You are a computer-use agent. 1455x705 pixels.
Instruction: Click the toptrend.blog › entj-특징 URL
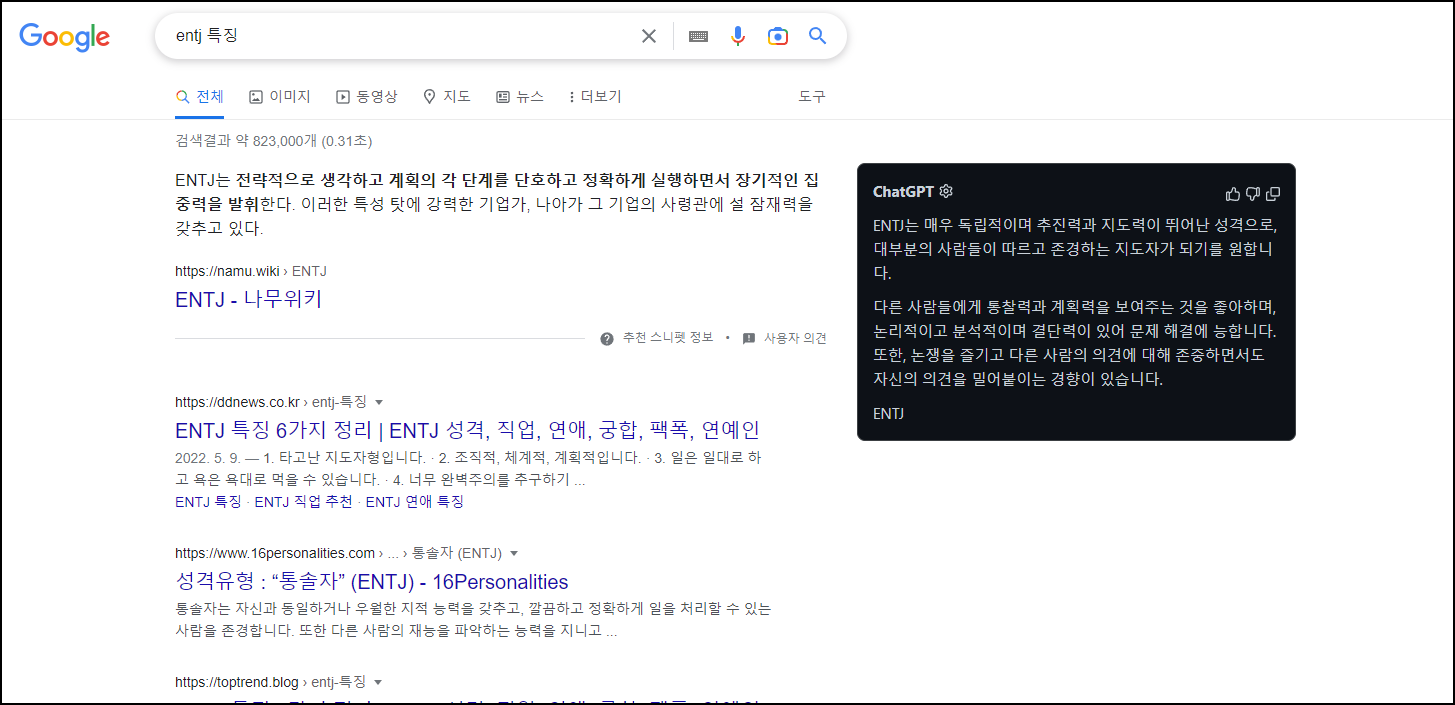coord(271,682)
